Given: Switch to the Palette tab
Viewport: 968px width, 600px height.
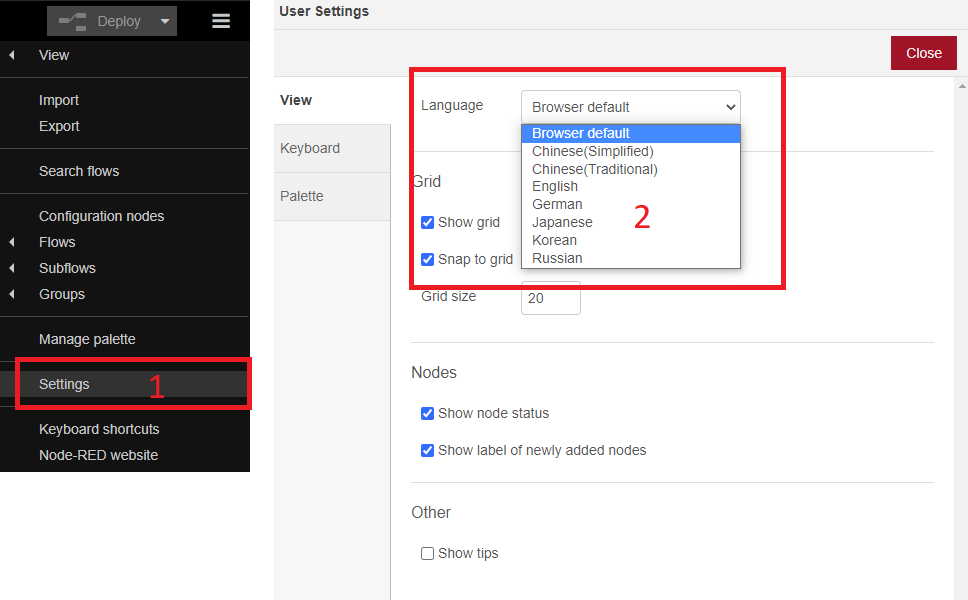Looking at the screenshot, I should [302, 196].
